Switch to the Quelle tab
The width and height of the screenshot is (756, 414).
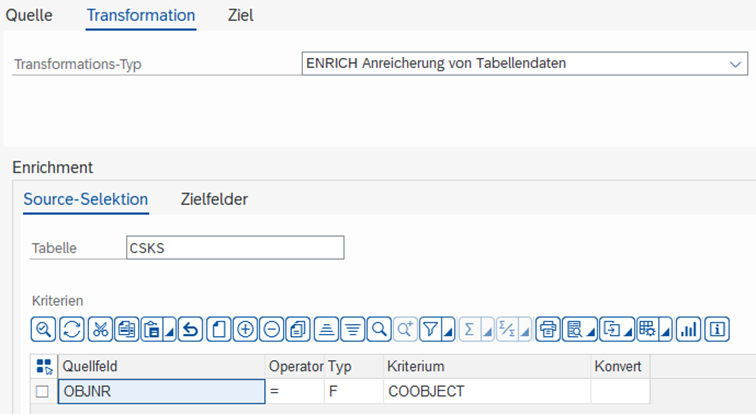(29, 15)
